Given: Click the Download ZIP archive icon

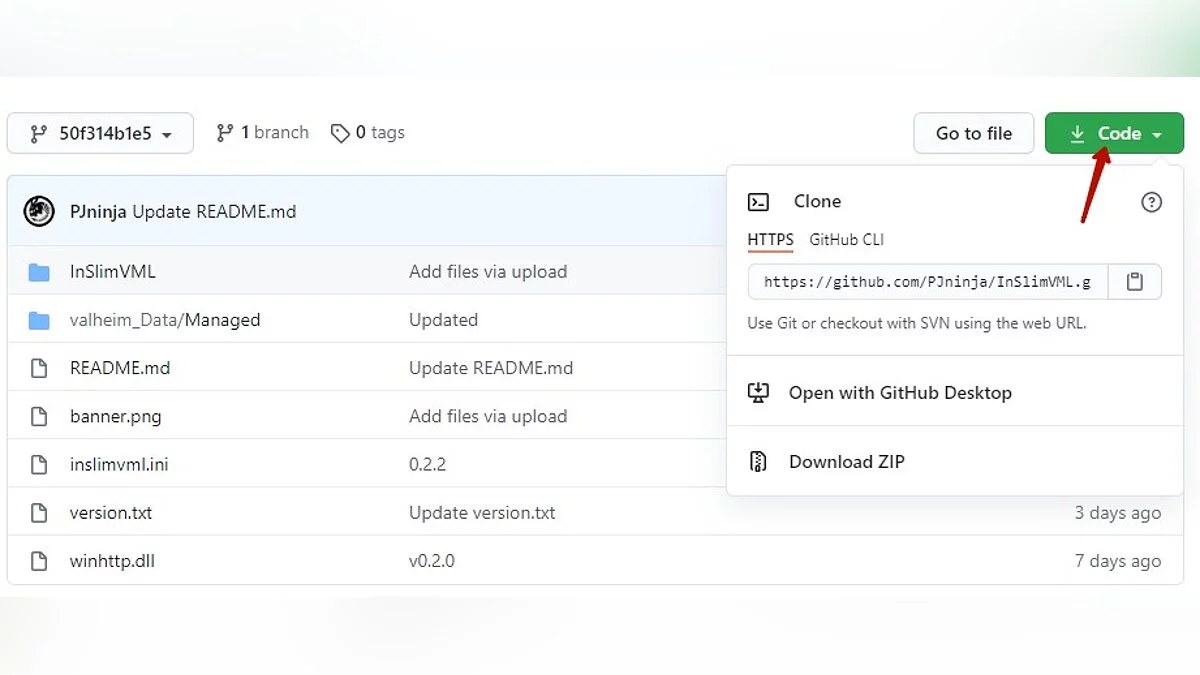Looking at the screenshot, I should click(x=758, y=462).
